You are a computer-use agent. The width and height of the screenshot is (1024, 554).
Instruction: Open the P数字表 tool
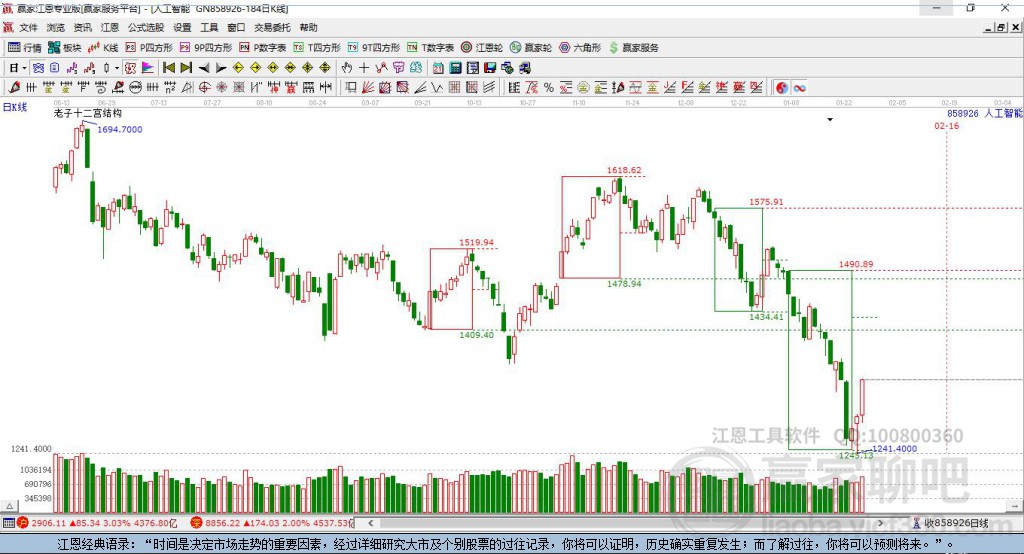[x=263, y=48]
